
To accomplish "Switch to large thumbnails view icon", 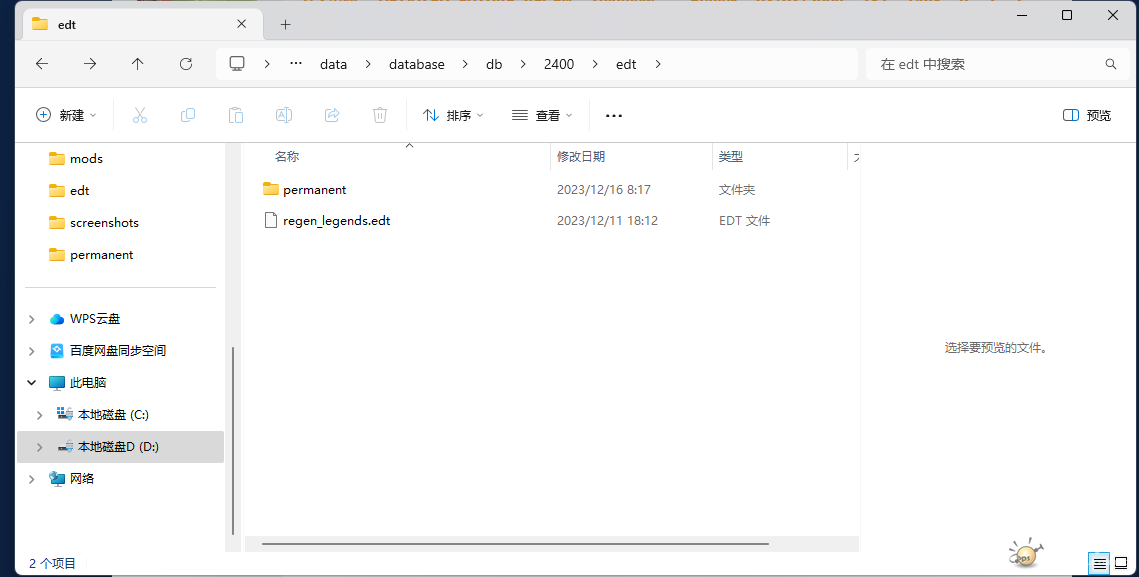I will [x=1121, y=564].
